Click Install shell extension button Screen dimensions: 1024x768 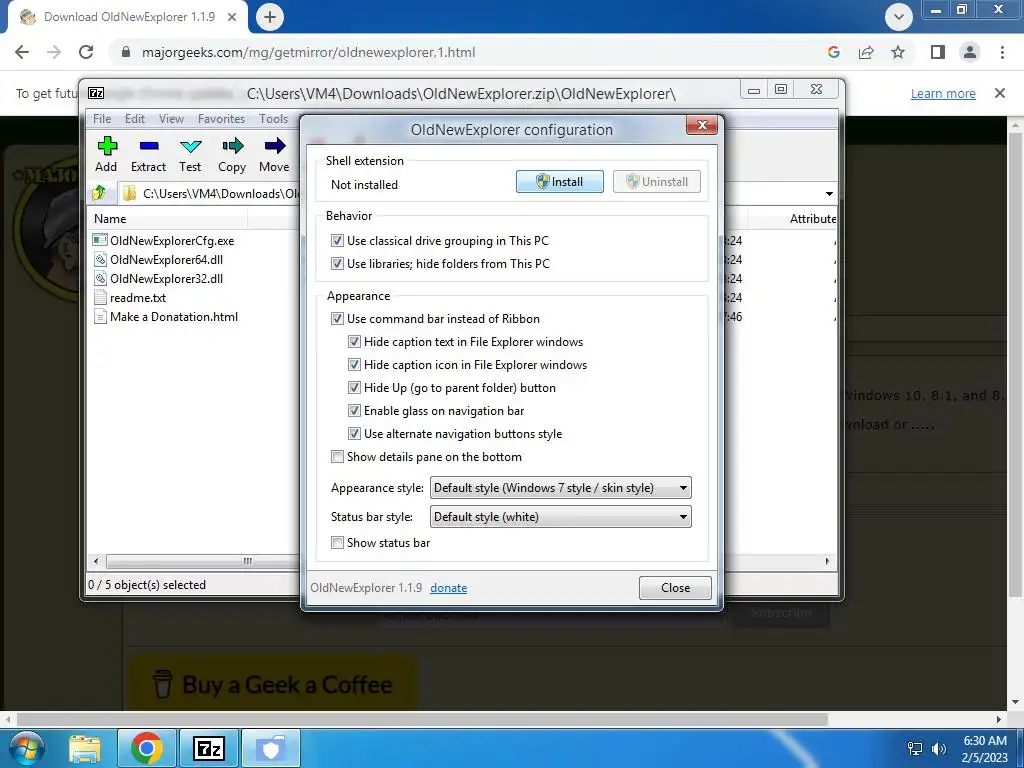560,182
